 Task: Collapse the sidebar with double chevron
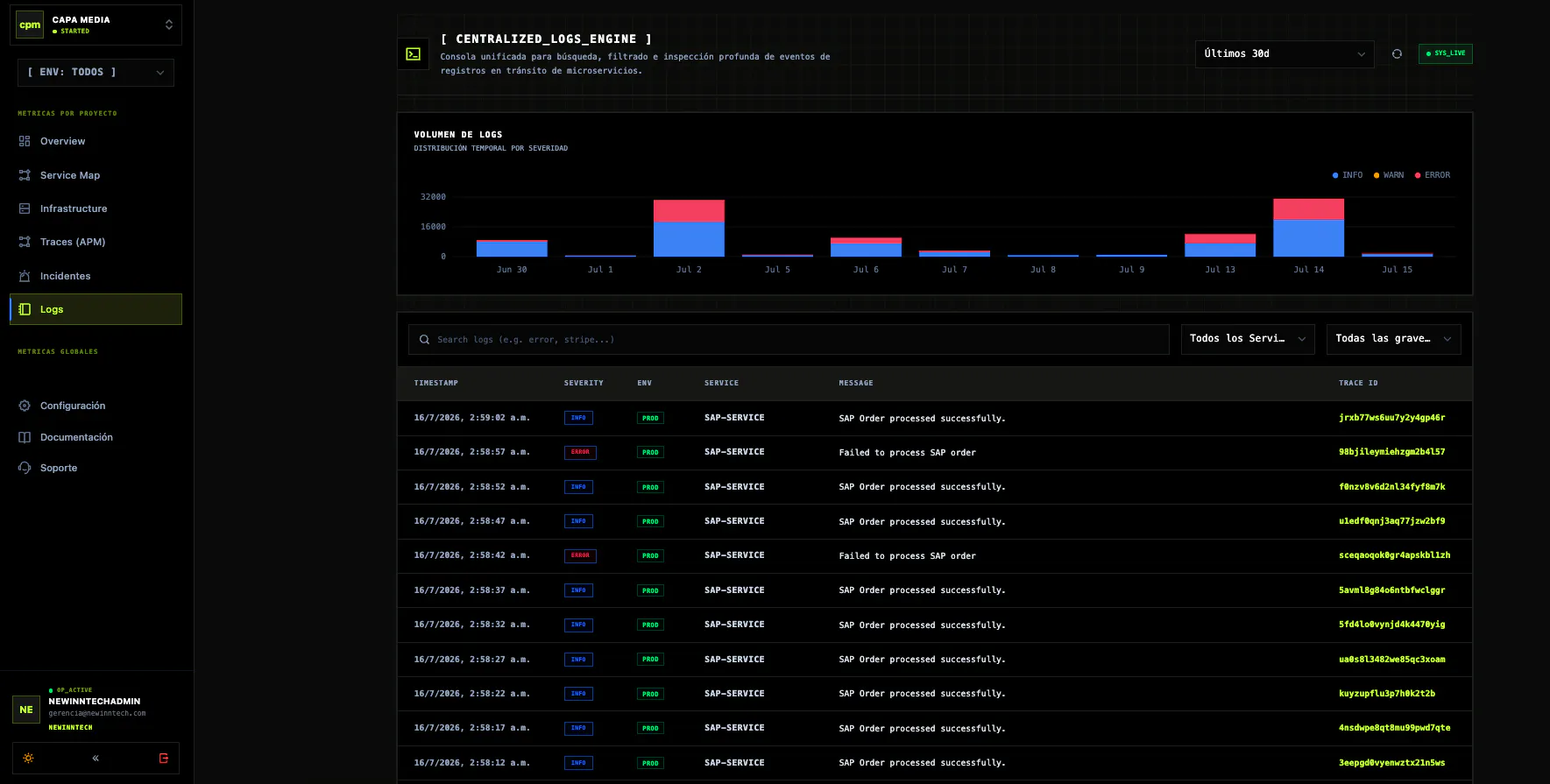click(x=96, y=759)
